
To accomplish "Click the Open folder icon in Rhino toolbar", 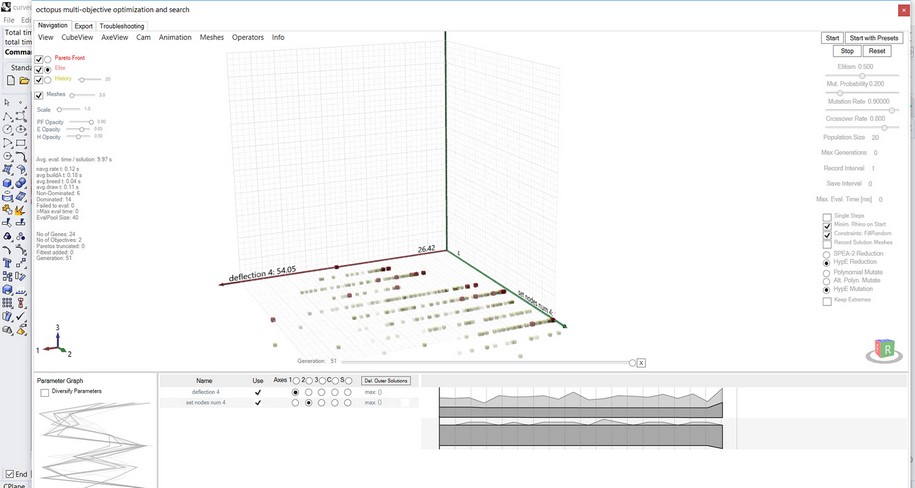I will click(x=24, y=81).
